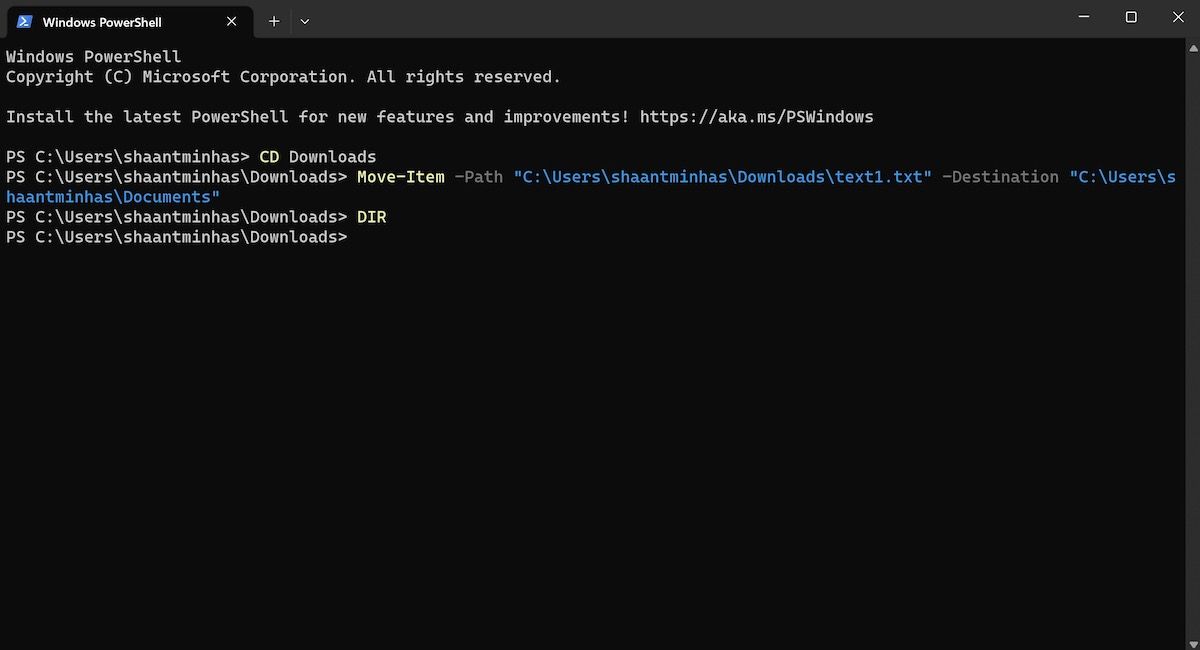The width and height of the screenshot is (1200, 650).
Task: Click the CD Downloads command text
Action: pyautogui.click(x=316, y=156)
